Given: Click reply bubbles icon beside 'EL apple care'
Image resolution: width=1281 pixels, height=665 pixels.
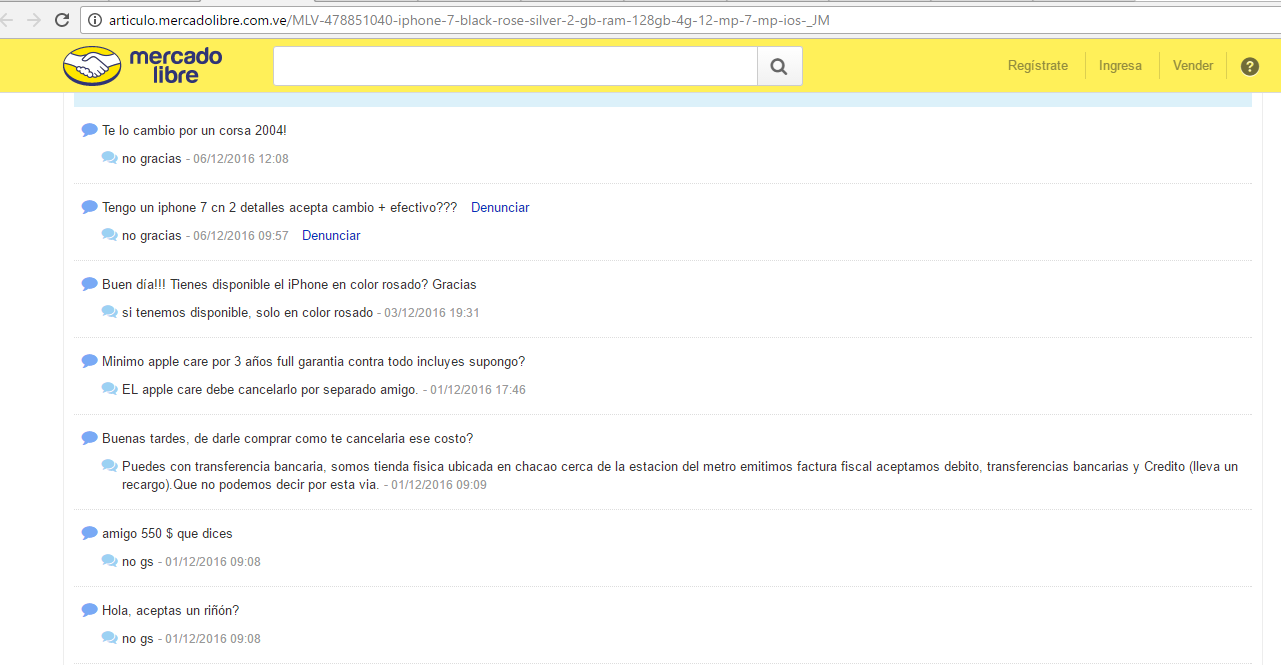Looking at the screenshot, I should click(110, 389).
